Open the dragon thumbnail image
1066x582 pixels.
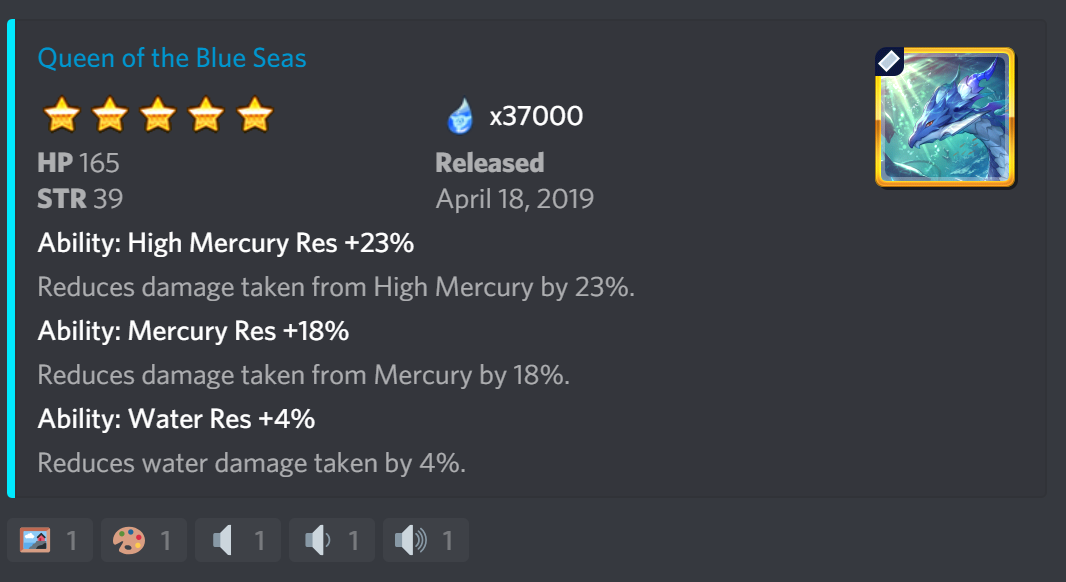tap(945, 117)
